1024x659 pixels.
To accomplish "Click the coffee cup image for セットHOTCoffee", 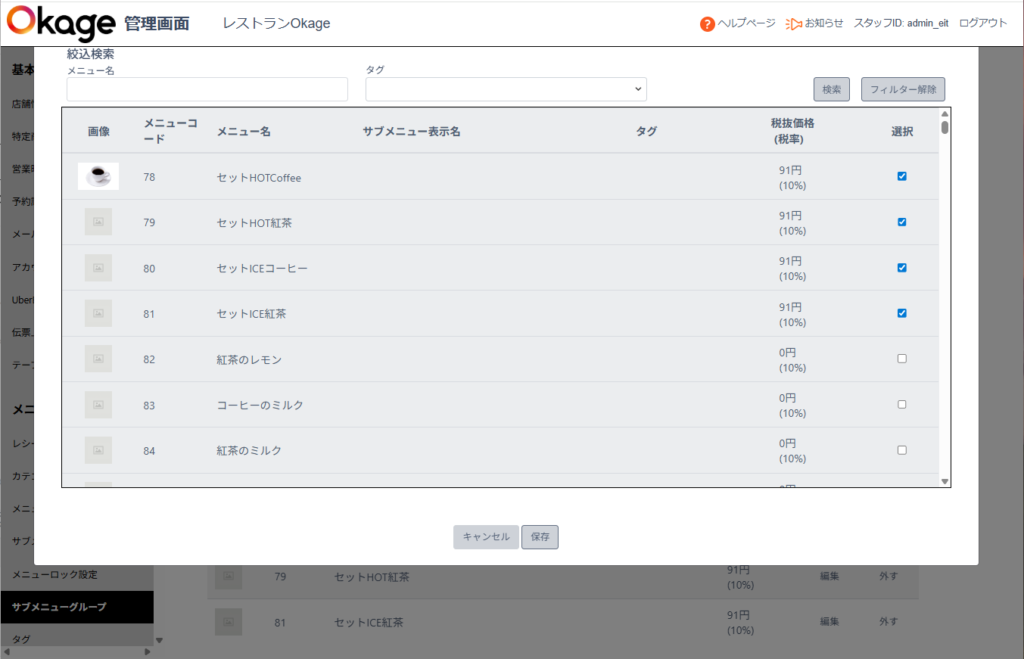I will [99, 176].
